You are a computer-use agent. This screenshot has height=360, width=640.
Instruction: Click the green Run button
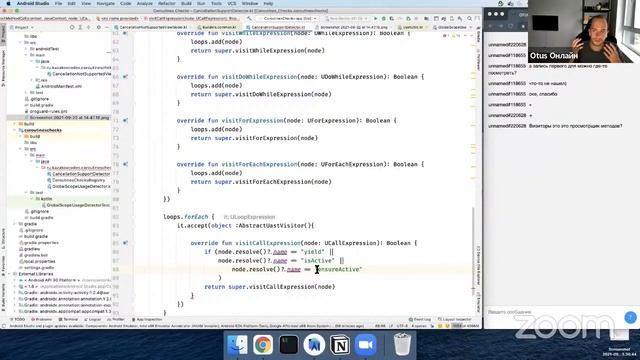[x=376, y=18]
